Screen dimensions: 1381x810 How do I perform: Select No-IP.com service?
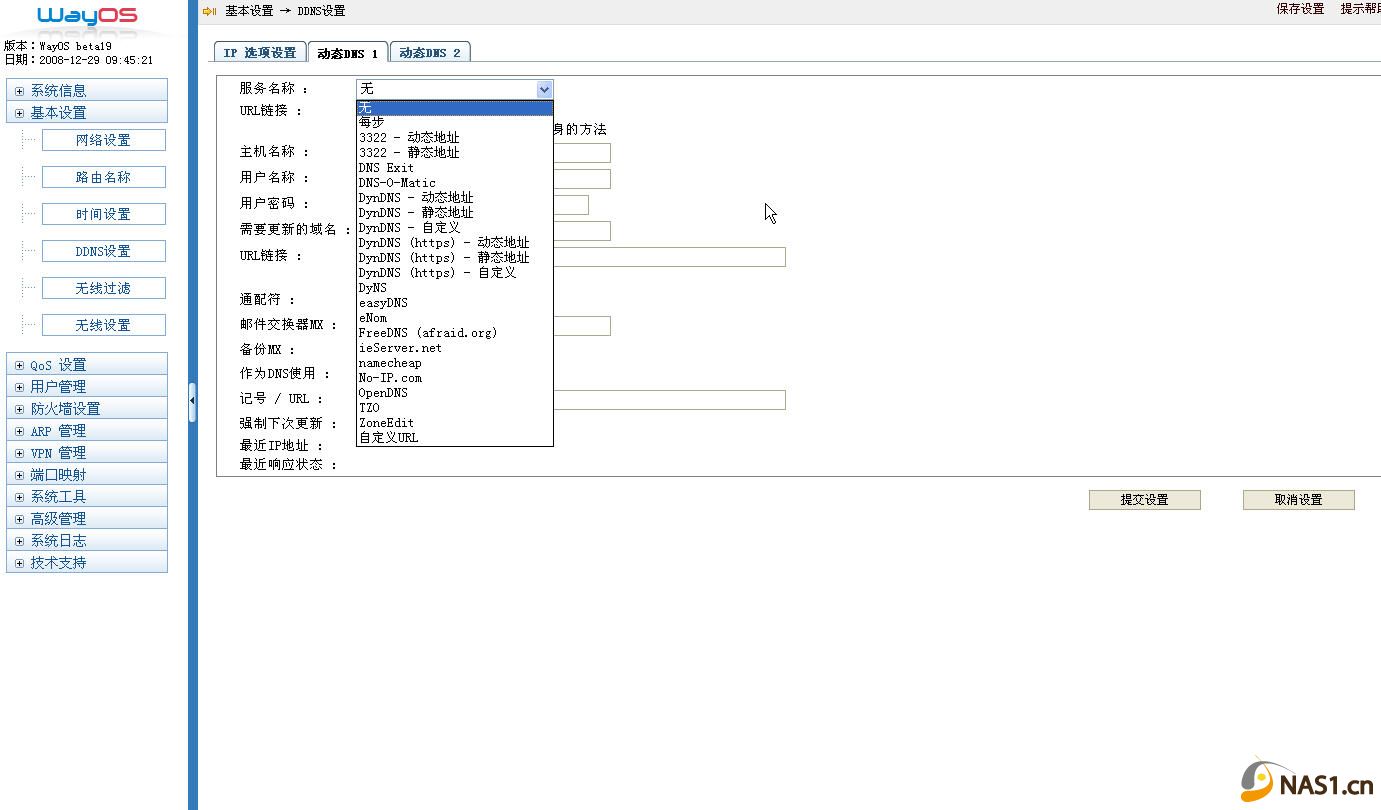tap(455, 377)
